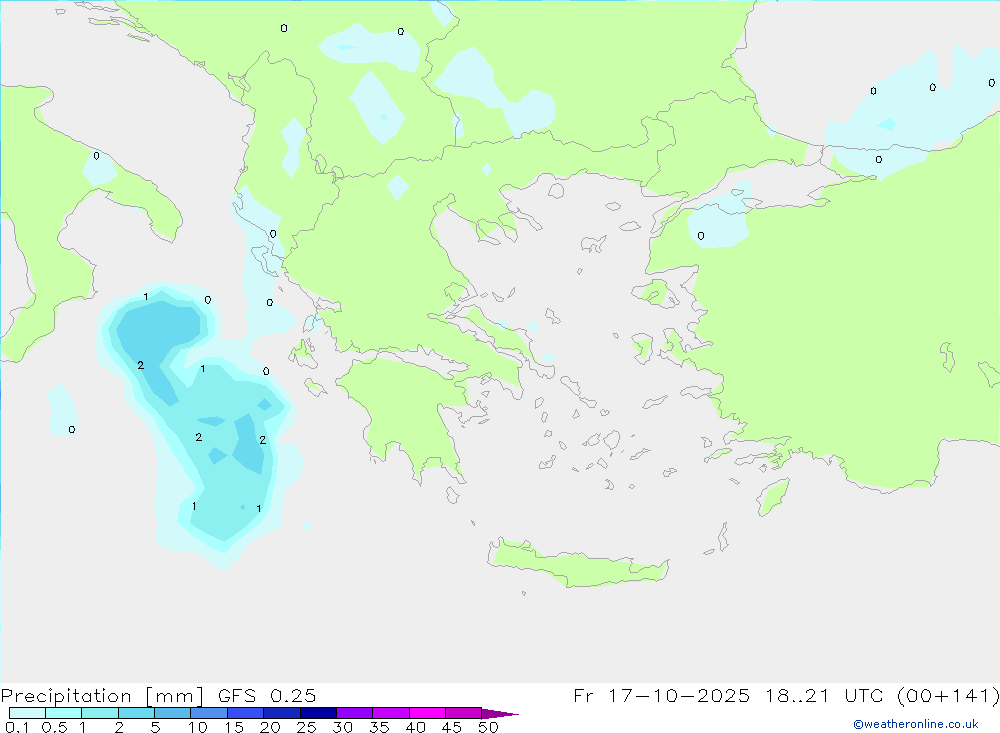Choose the 25–30 mm navy legend swatch
This screenshot has height=733, width=1000.
pyautogui.click(x=318, y=713)
